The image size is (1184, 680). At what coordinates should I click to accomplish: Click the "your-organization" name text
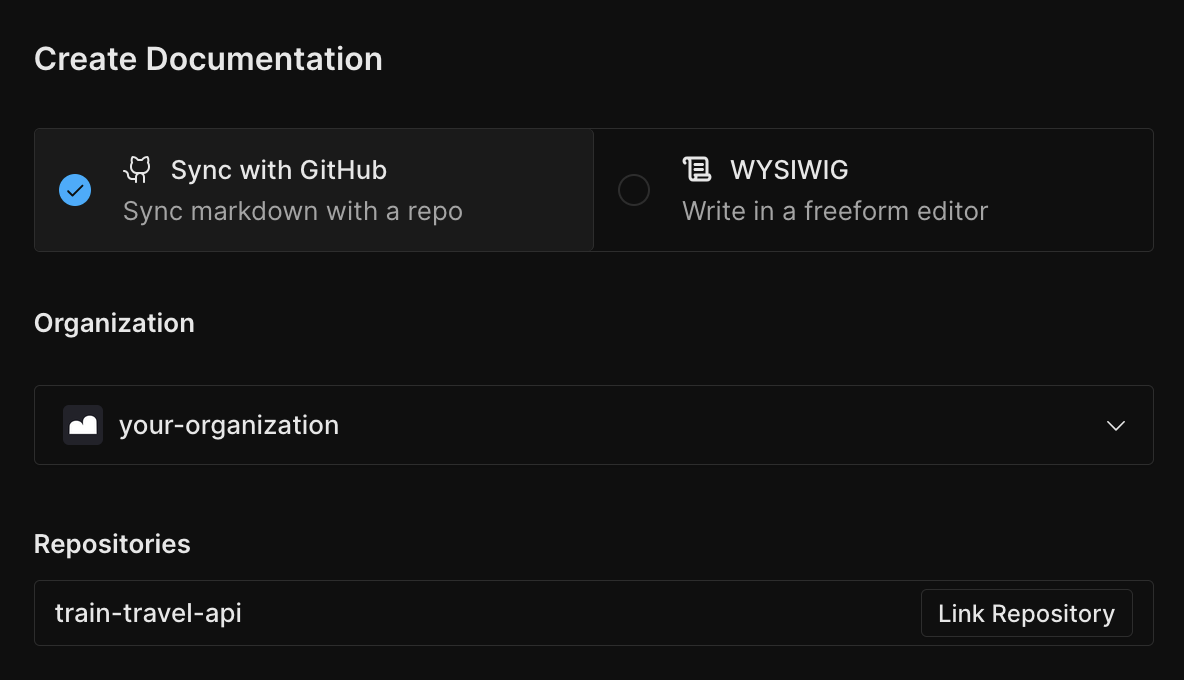point(228,425)
